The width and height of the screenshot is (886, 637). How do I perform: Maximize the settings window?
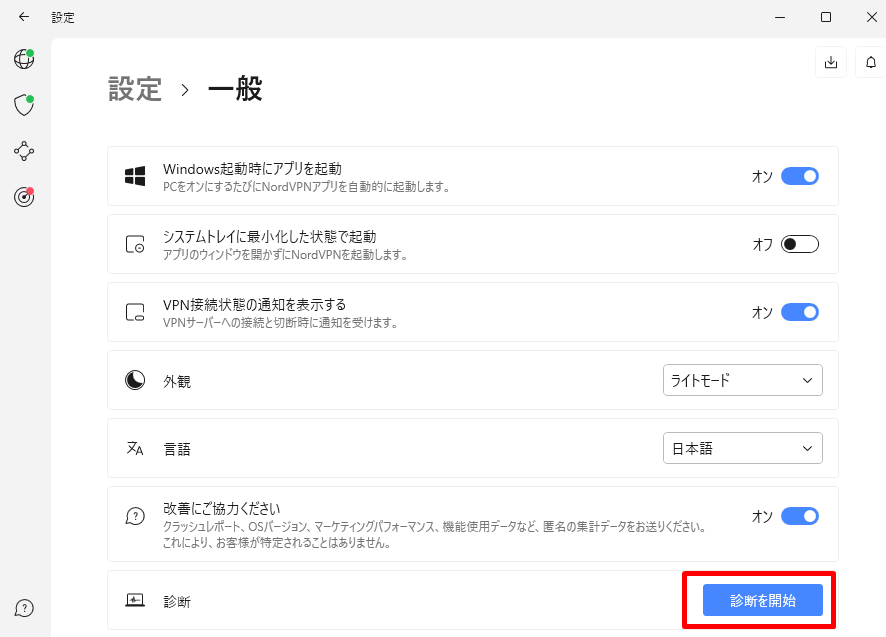[826, 17]
